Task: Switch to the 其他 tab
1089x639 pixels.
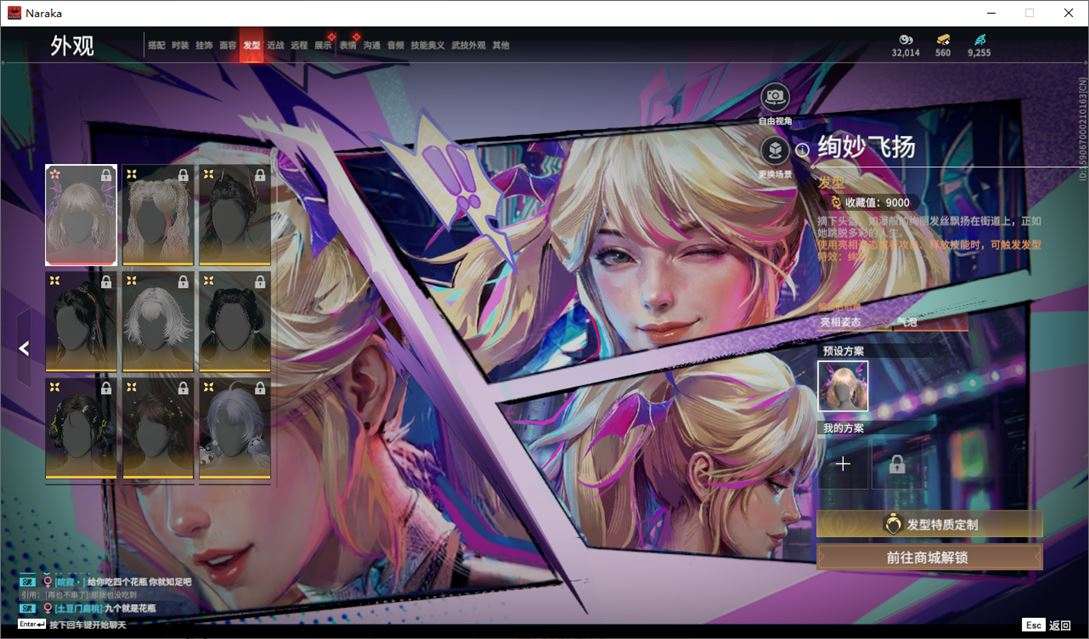Action: click(501, 45)
